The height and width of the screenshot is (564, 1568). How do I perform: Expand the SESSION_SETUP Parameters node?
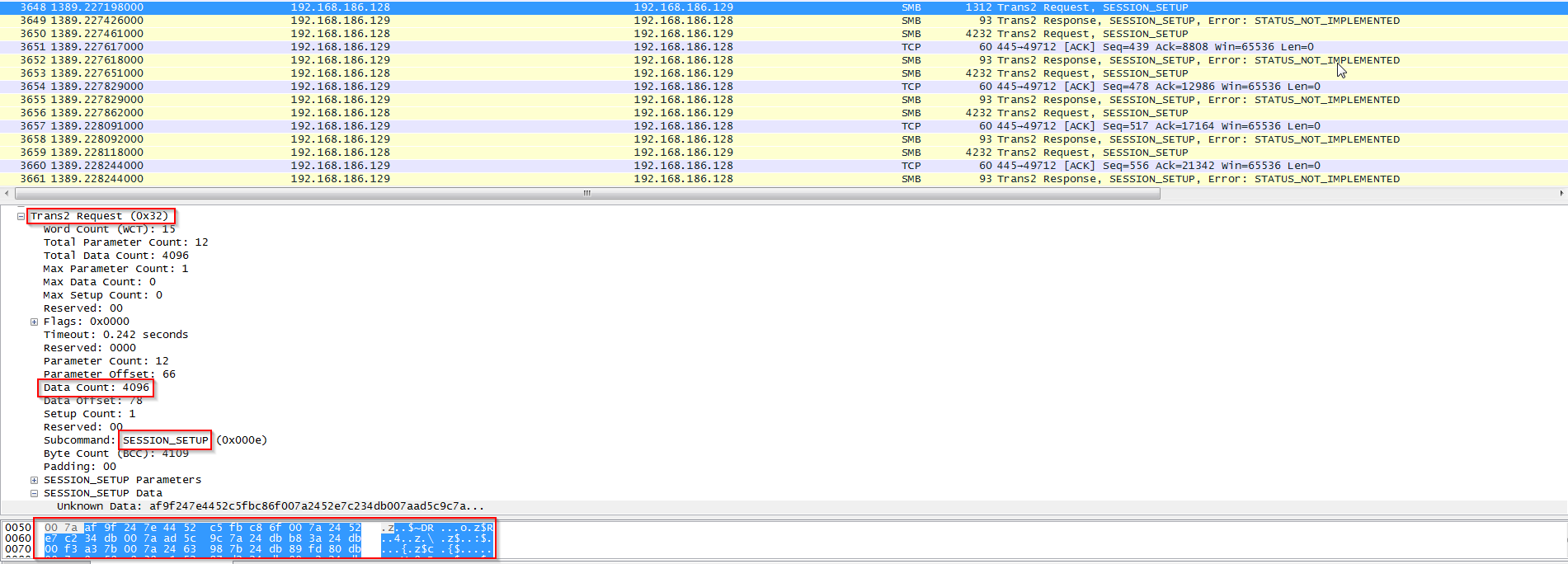click(34, 480)
